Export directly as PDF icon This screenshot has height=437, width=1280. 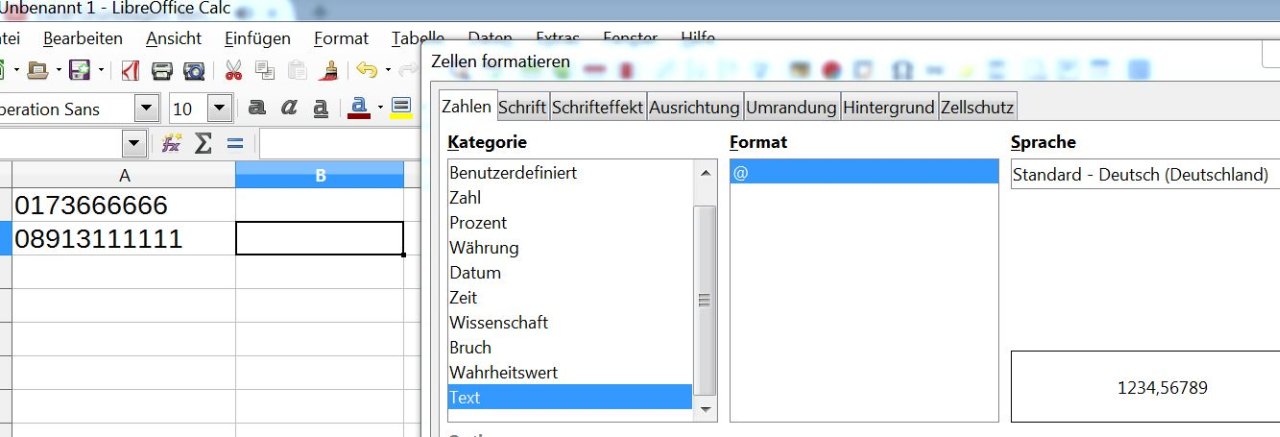[x=131, y=71]
